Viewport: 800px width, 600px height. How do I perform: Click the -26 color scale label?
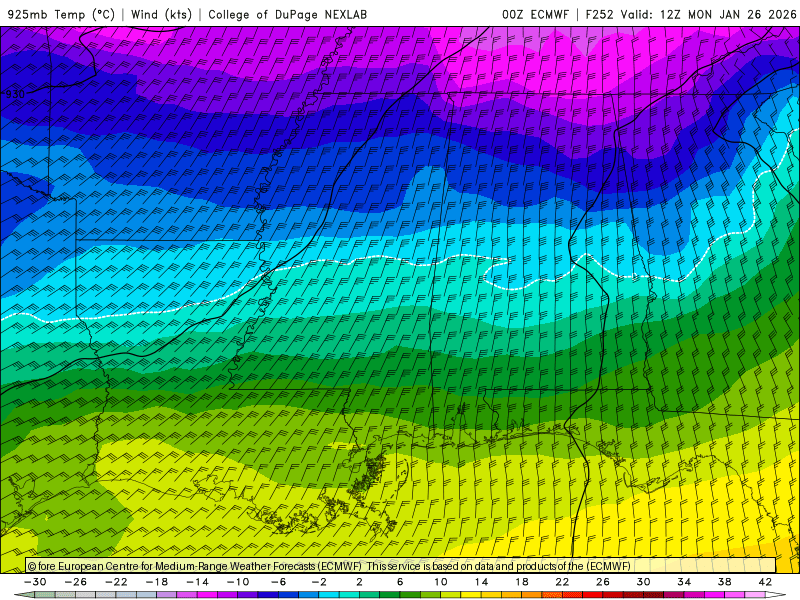[x=76, y=582]
